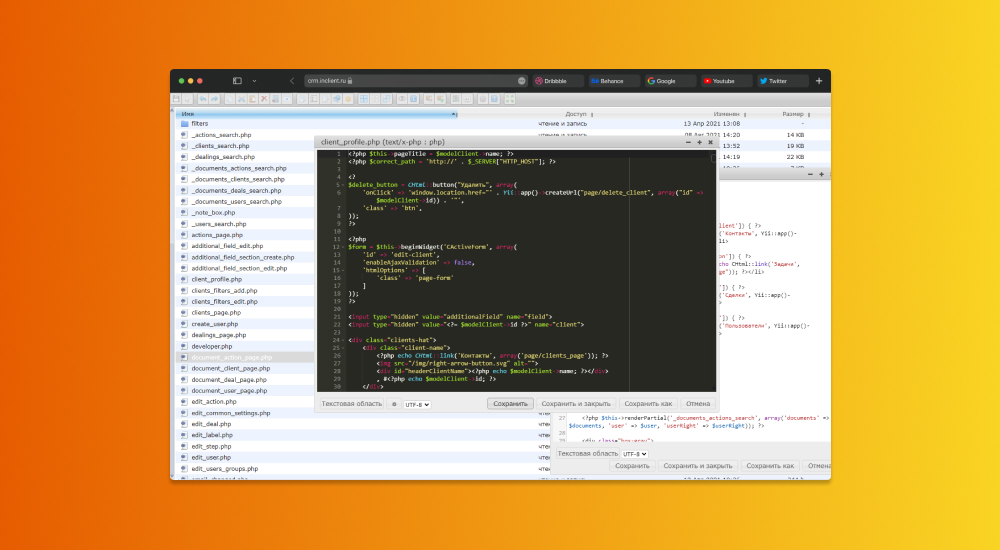Open a new browser tab with plus
Viewport: 1000px width, 550px height.
(819, 80)
